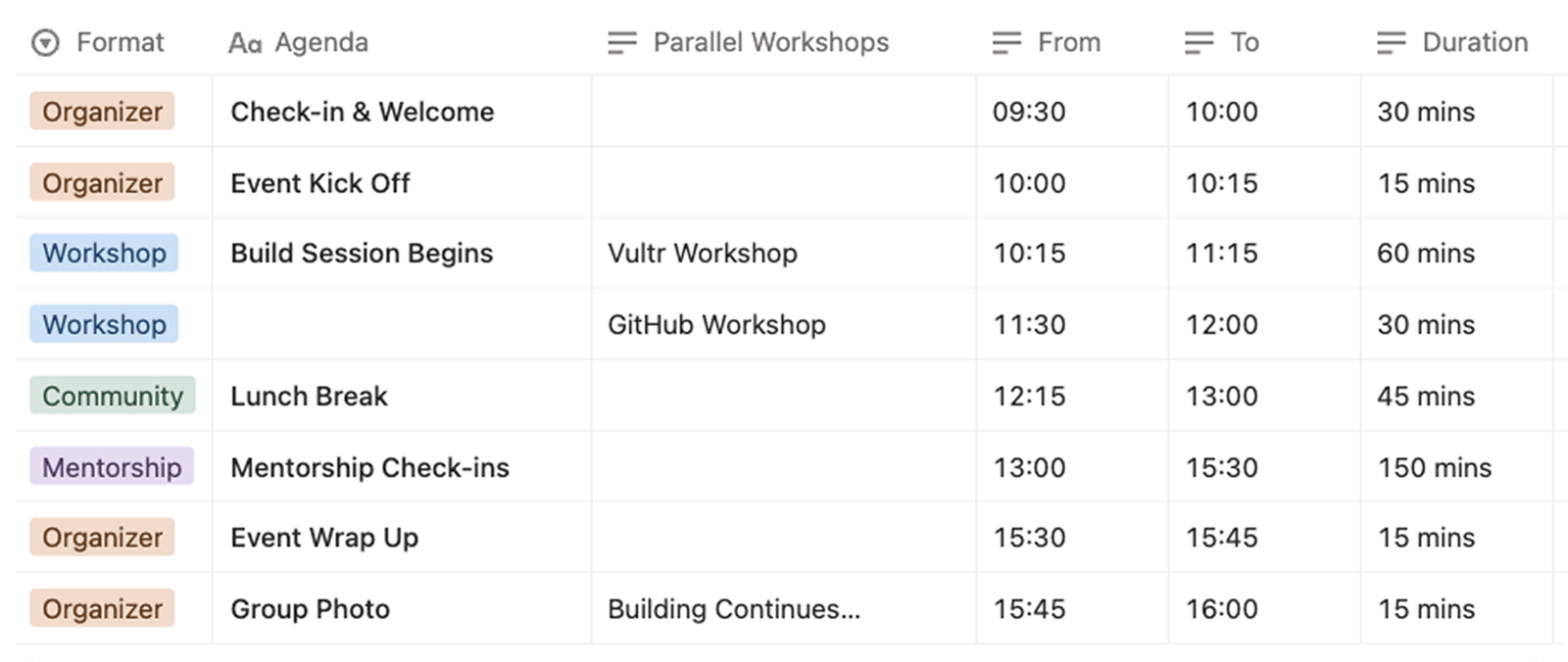Click the Community tag on Lunch Break
Screen dimensions: 1568x662
(113, 396)
